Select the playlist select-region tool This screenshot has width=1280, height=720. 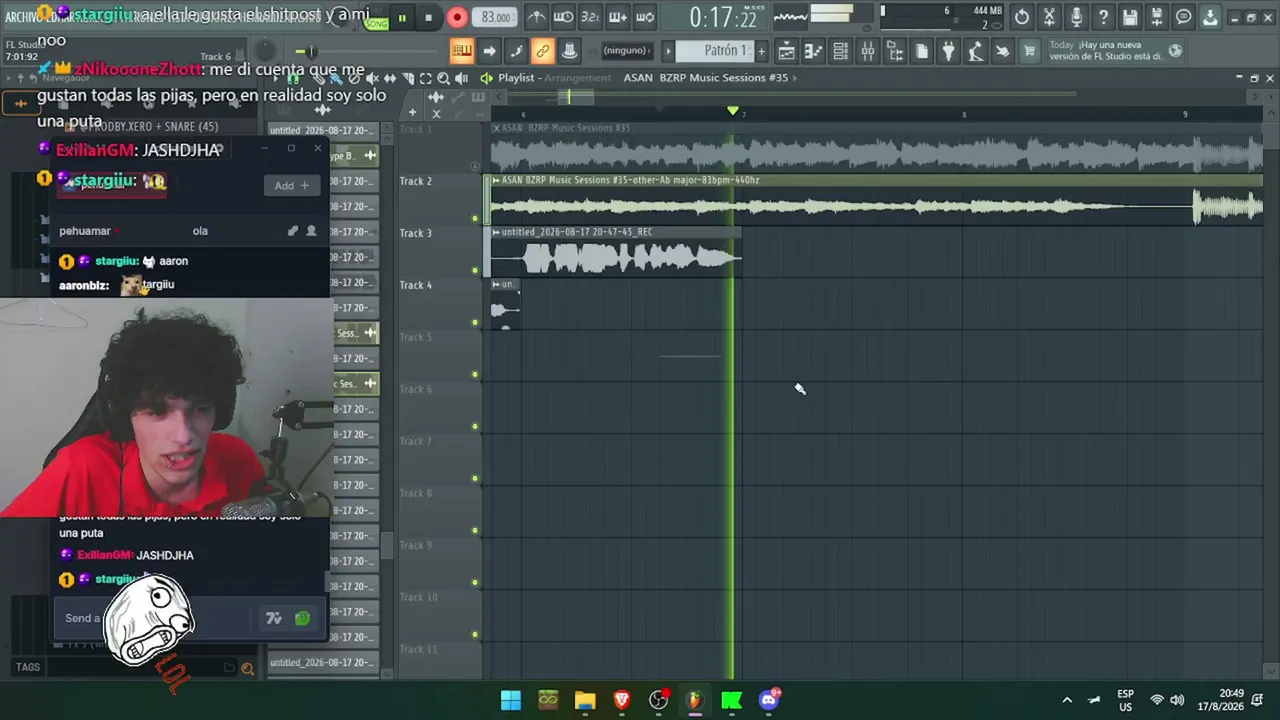pyautogui.click(x=426, y=78)
